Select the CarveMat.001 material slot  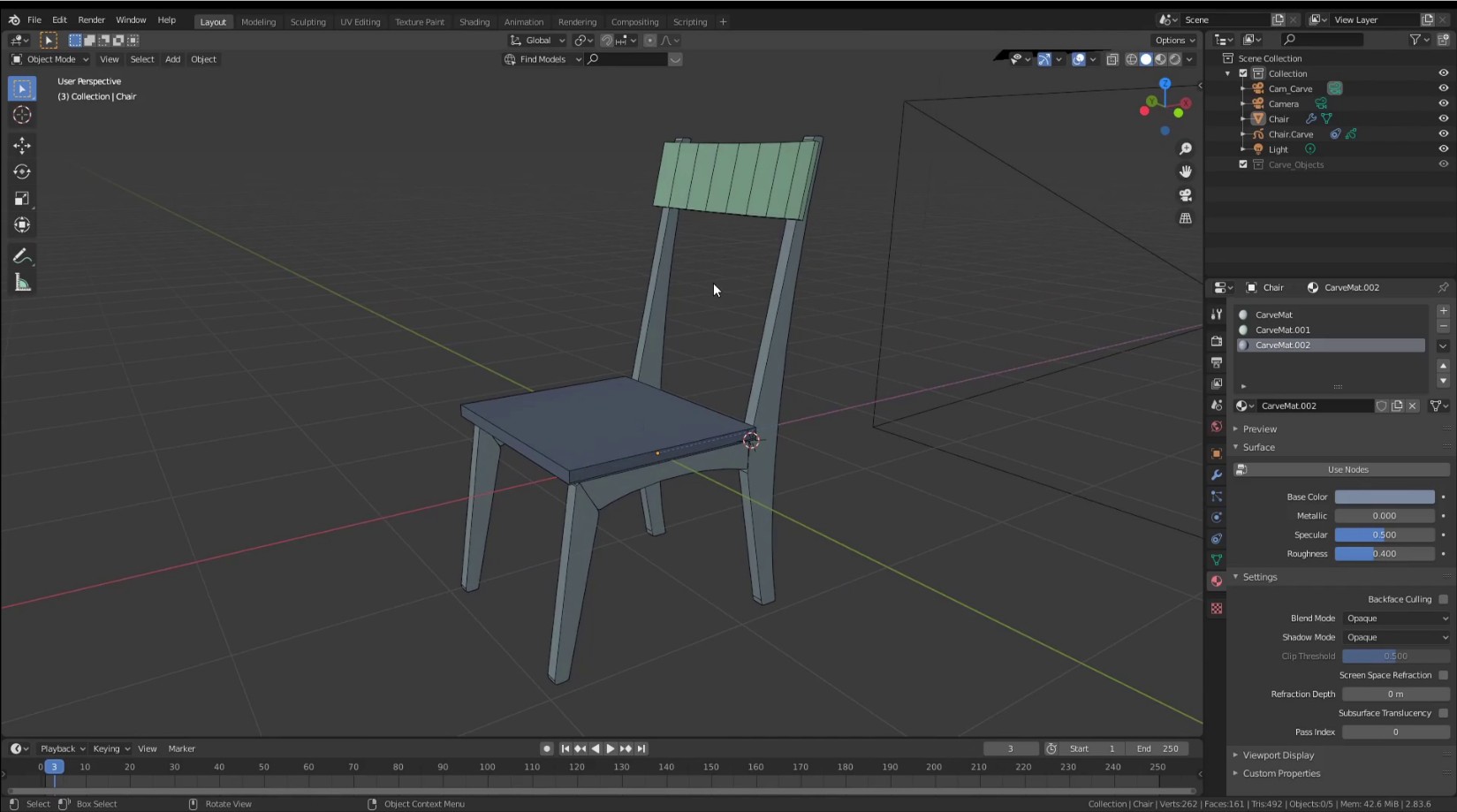coord(1331,330)
